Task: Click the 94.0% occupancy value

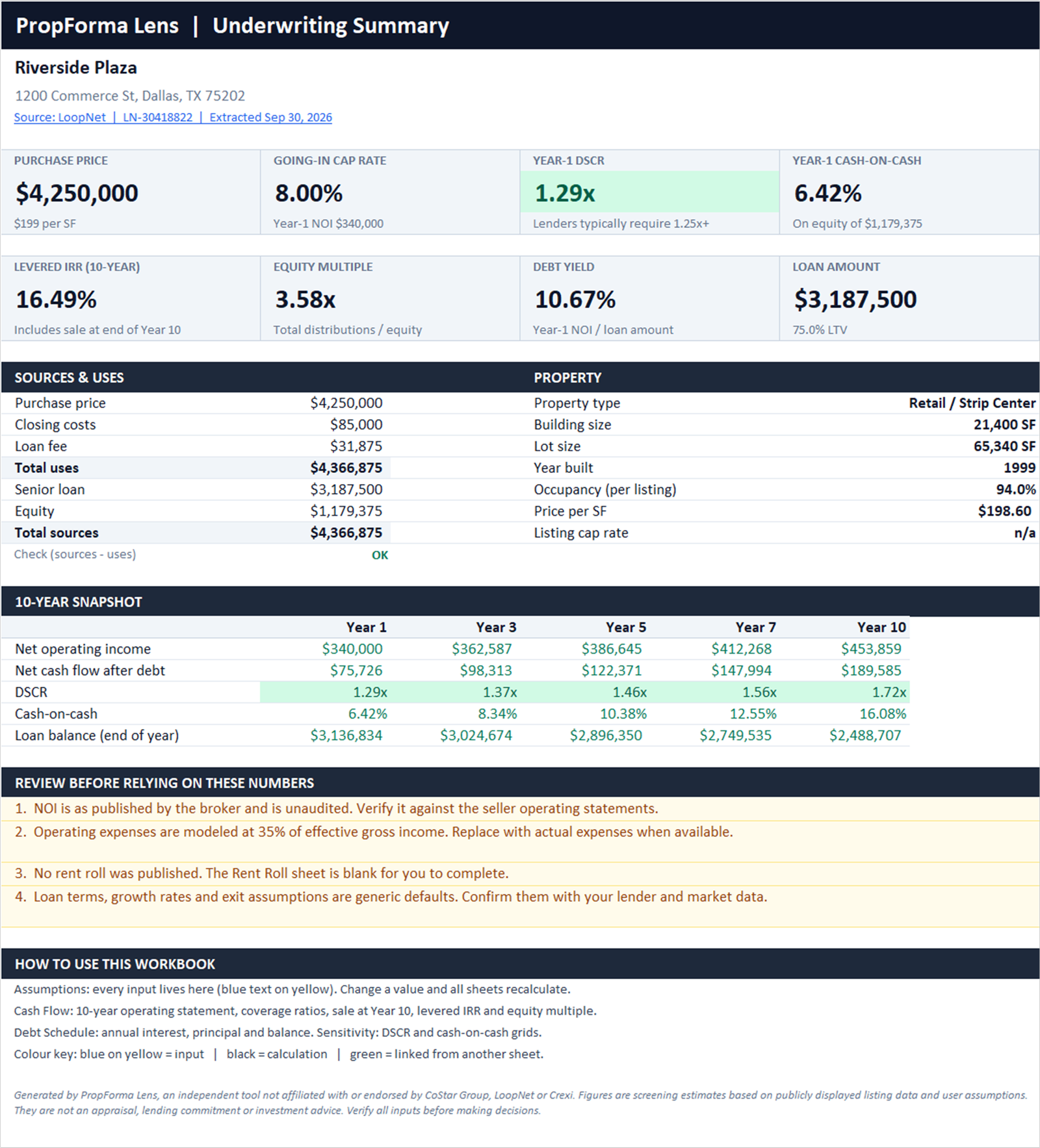Action: 1016,489
